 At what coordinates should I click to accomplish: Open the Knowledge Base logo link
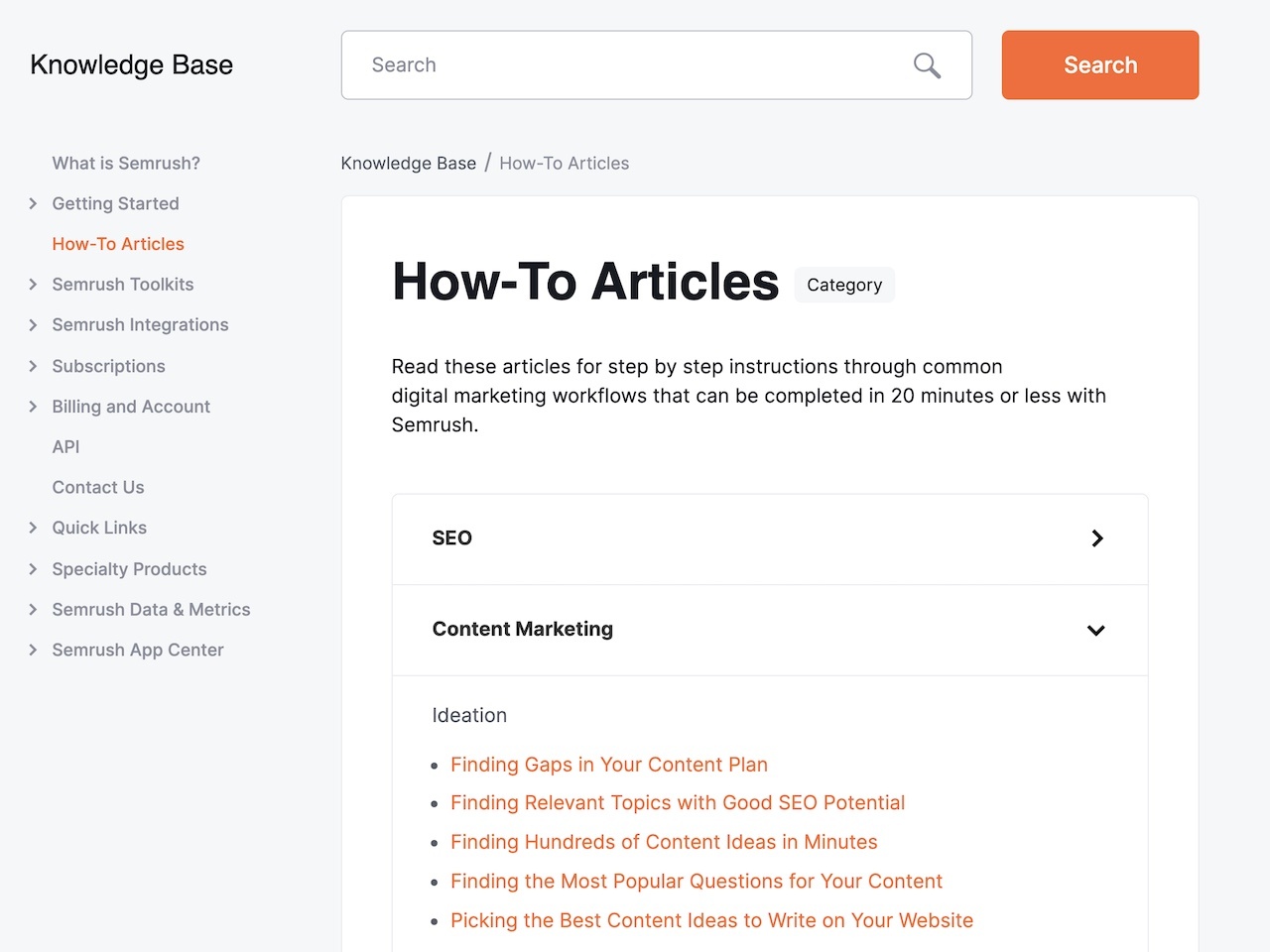[131, 64]
